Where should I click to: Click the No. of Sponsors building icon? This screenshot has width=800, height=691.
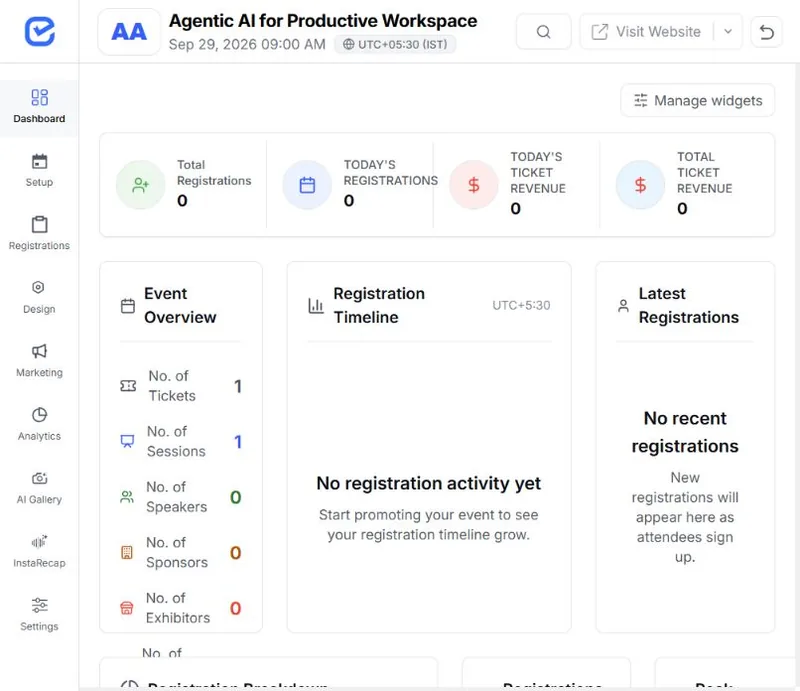127,552
